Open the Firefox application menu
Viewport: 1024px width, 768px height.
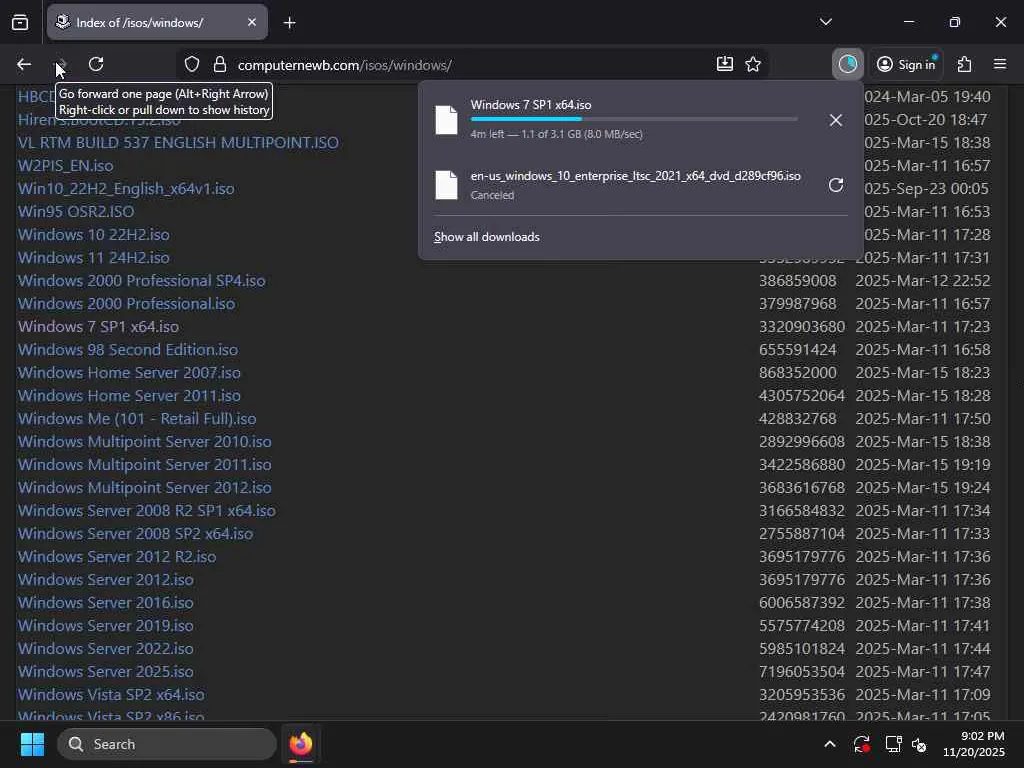pos(1000,64)
